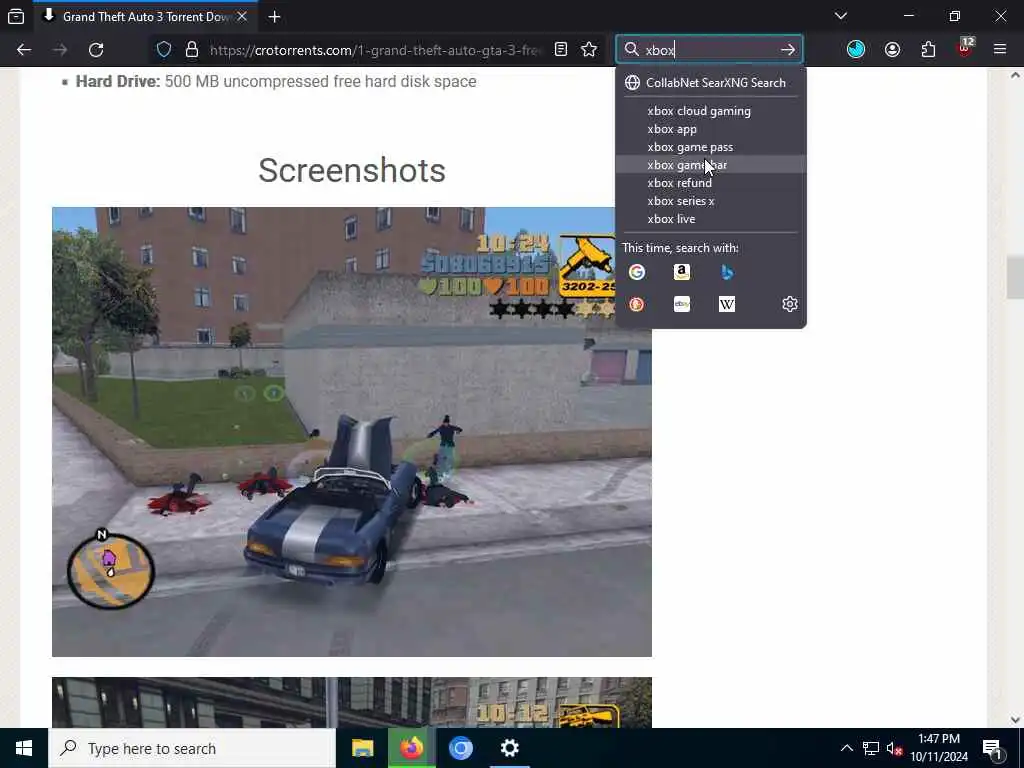Toggle reader view for this page
The width and height of the screenshot is (1024, 768).
tap(560, 50)
